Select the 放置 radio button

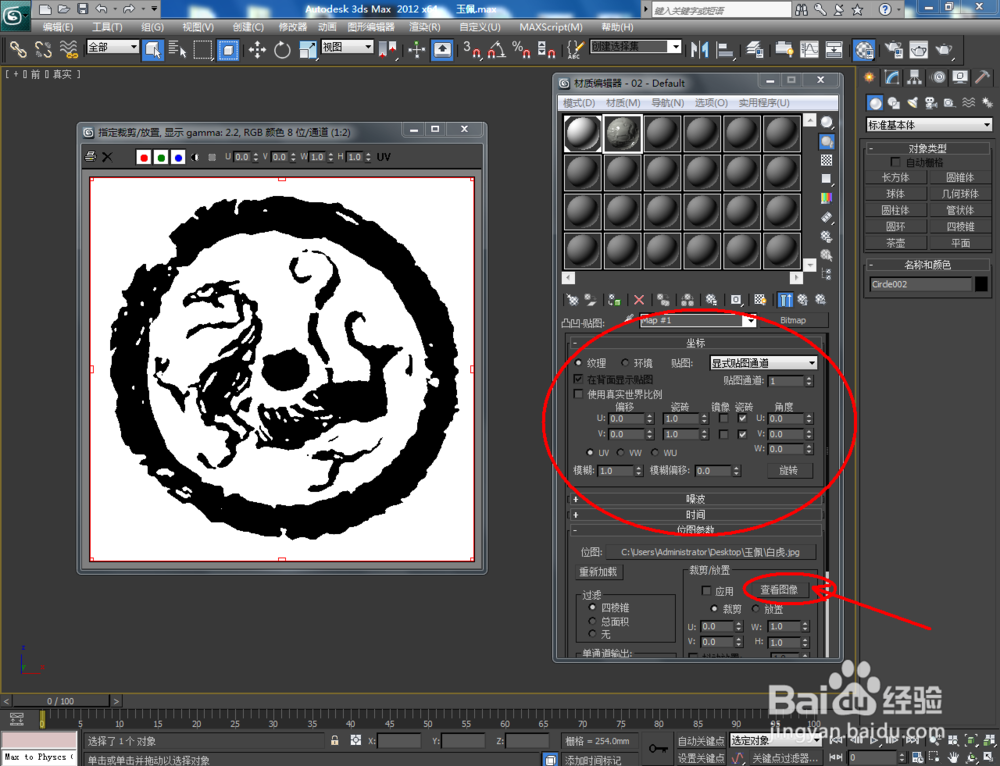tap(756, 608)
